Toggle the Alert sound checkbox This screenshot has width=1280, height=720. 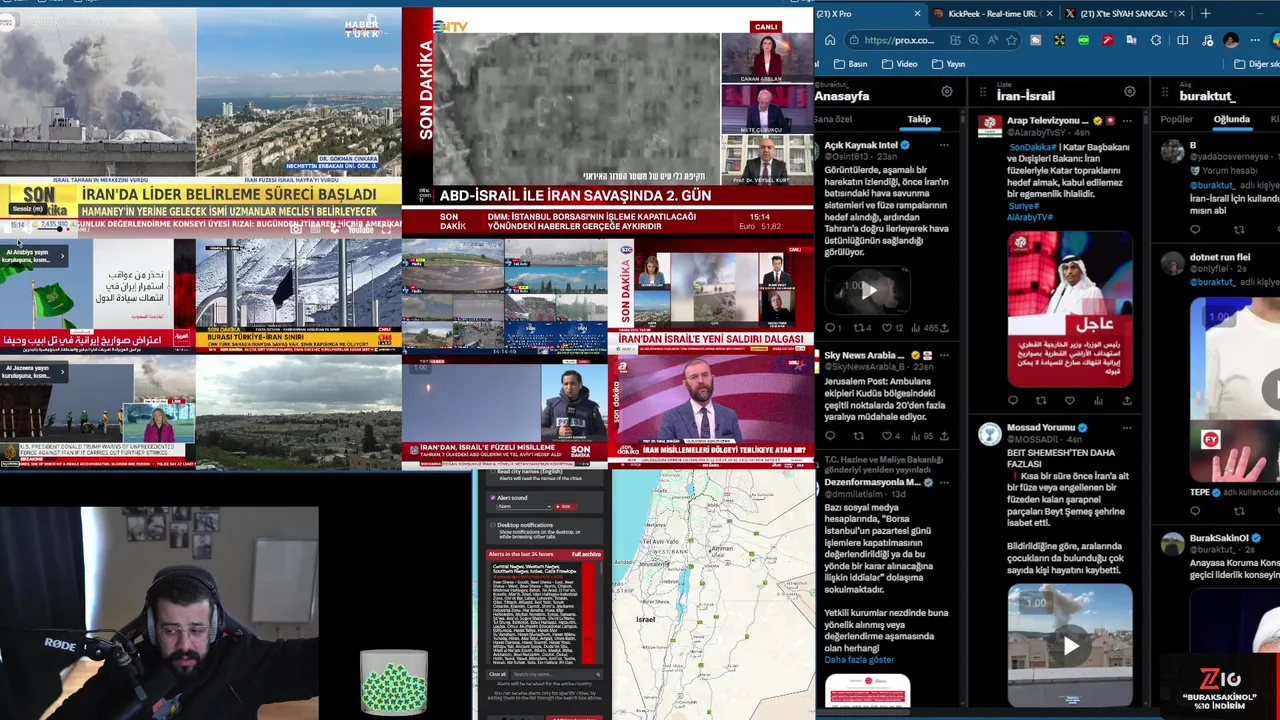(492, 497)
